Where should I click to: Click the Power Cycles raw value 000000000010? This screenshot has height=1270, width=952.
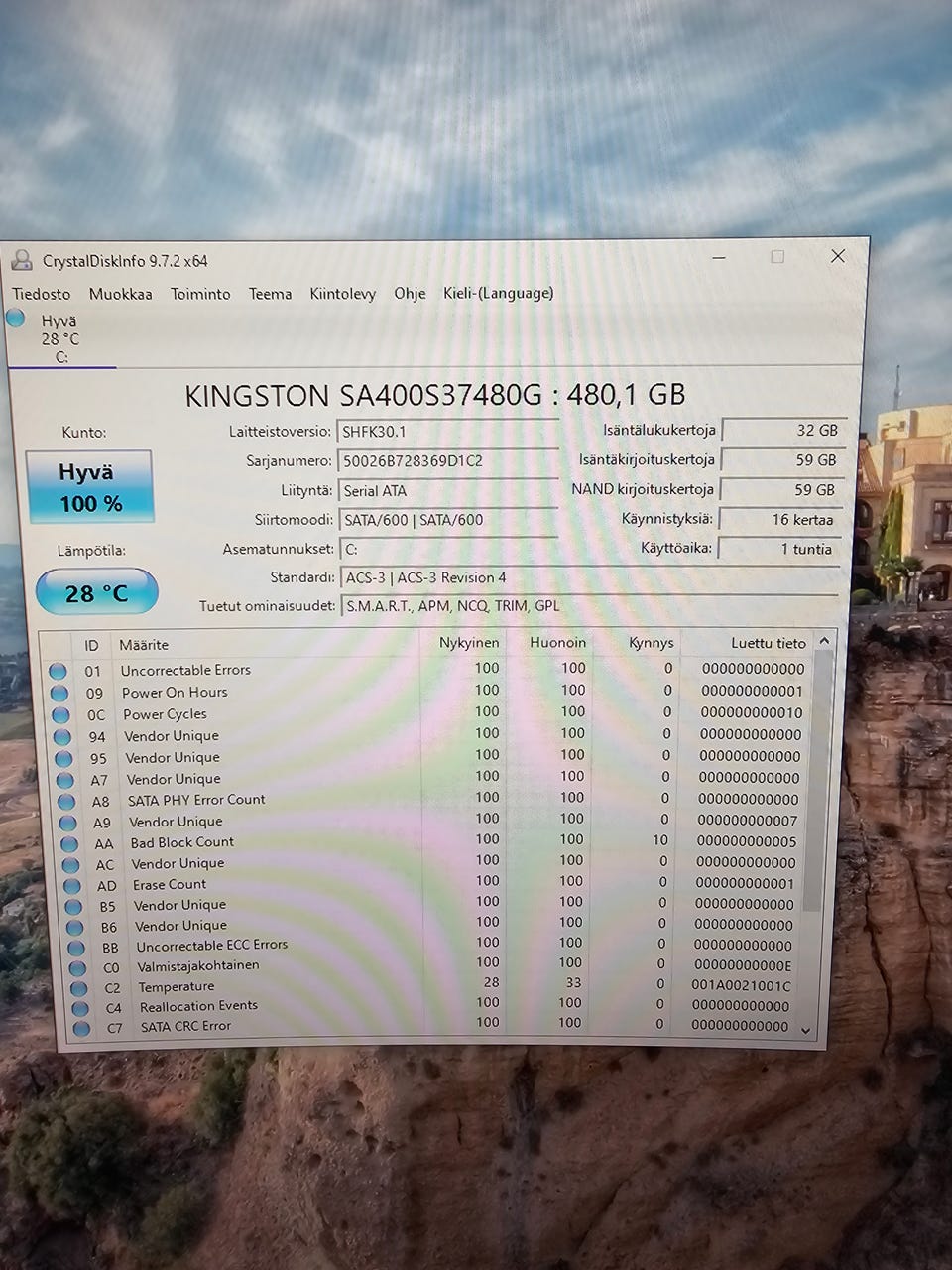coord(752,712)
